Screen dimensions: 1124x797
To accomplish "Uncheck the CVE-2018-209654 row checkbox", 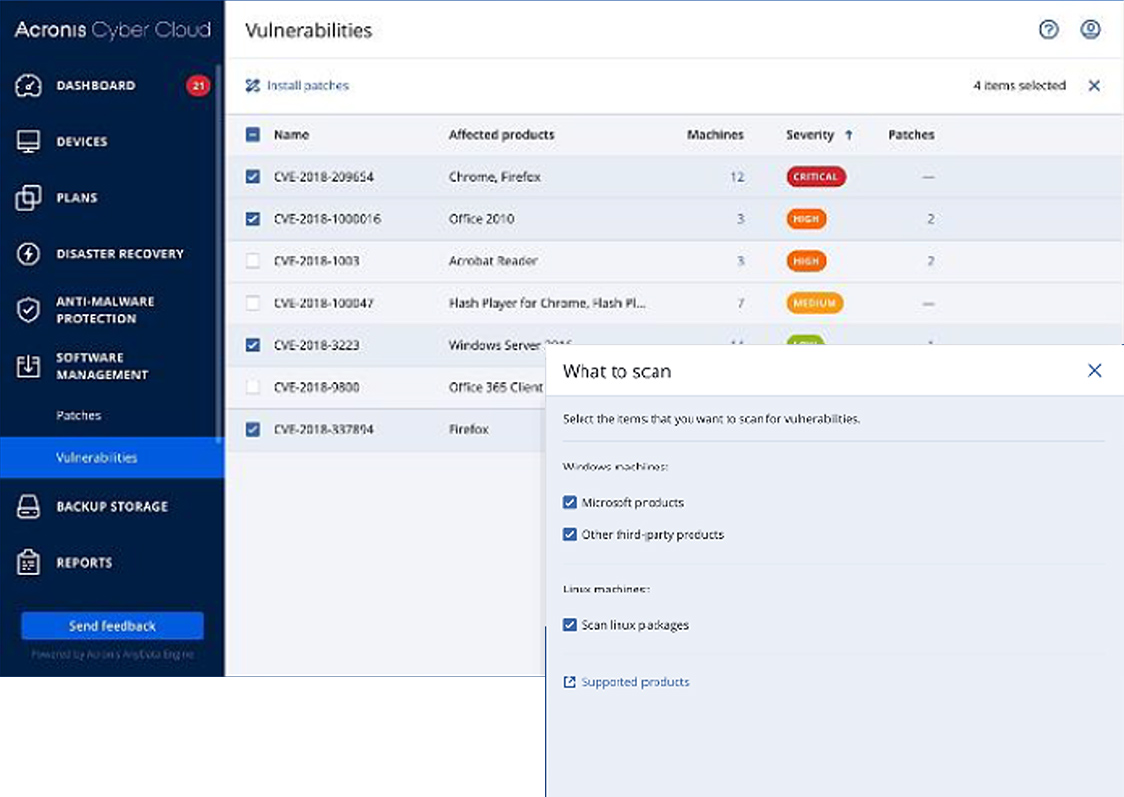I will (252, 176).
